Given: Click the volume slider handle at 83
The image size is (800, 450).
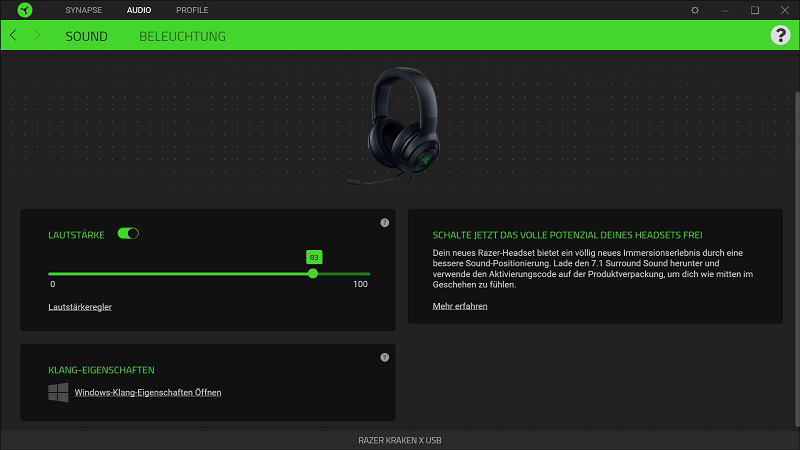Looking at the screenshot, I should (x=313, y=273).
